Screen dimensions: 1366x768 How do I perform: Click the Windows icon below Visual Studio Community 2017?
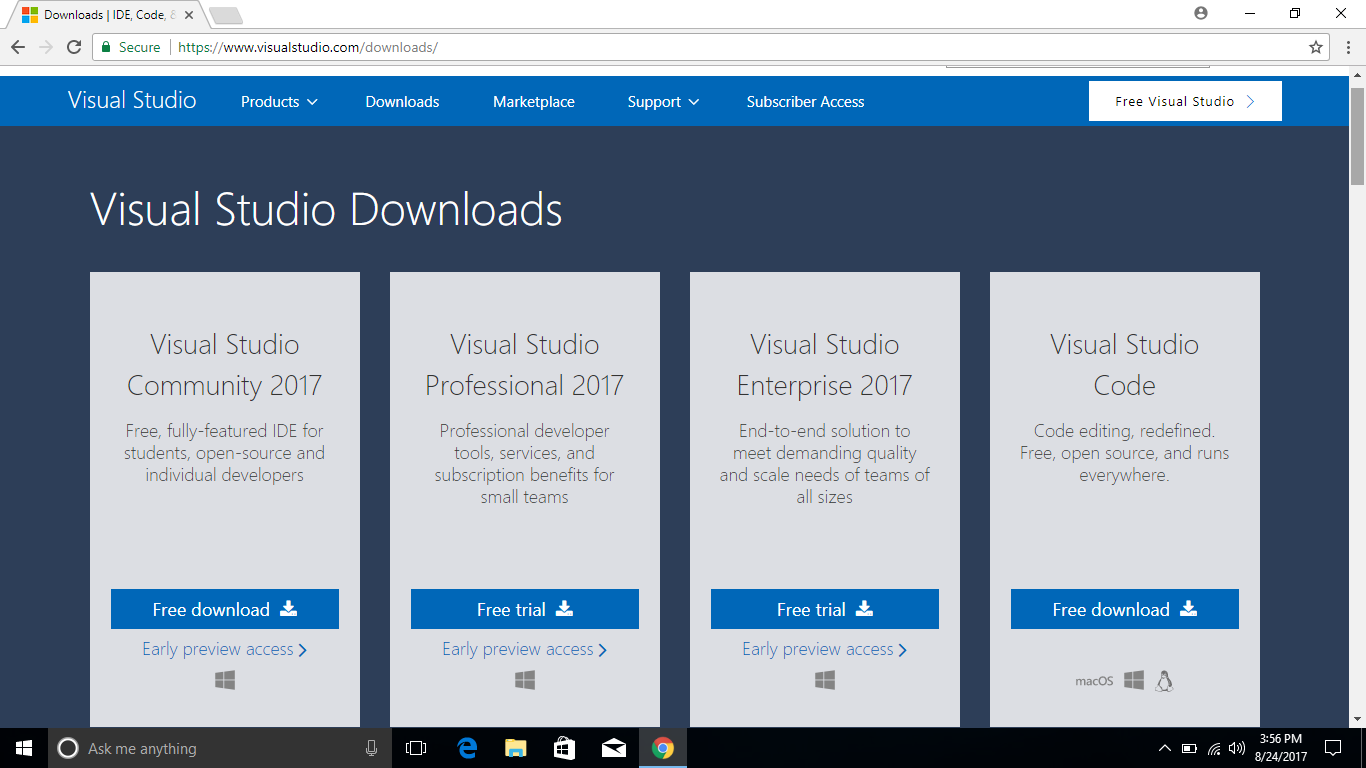point(224,680)
